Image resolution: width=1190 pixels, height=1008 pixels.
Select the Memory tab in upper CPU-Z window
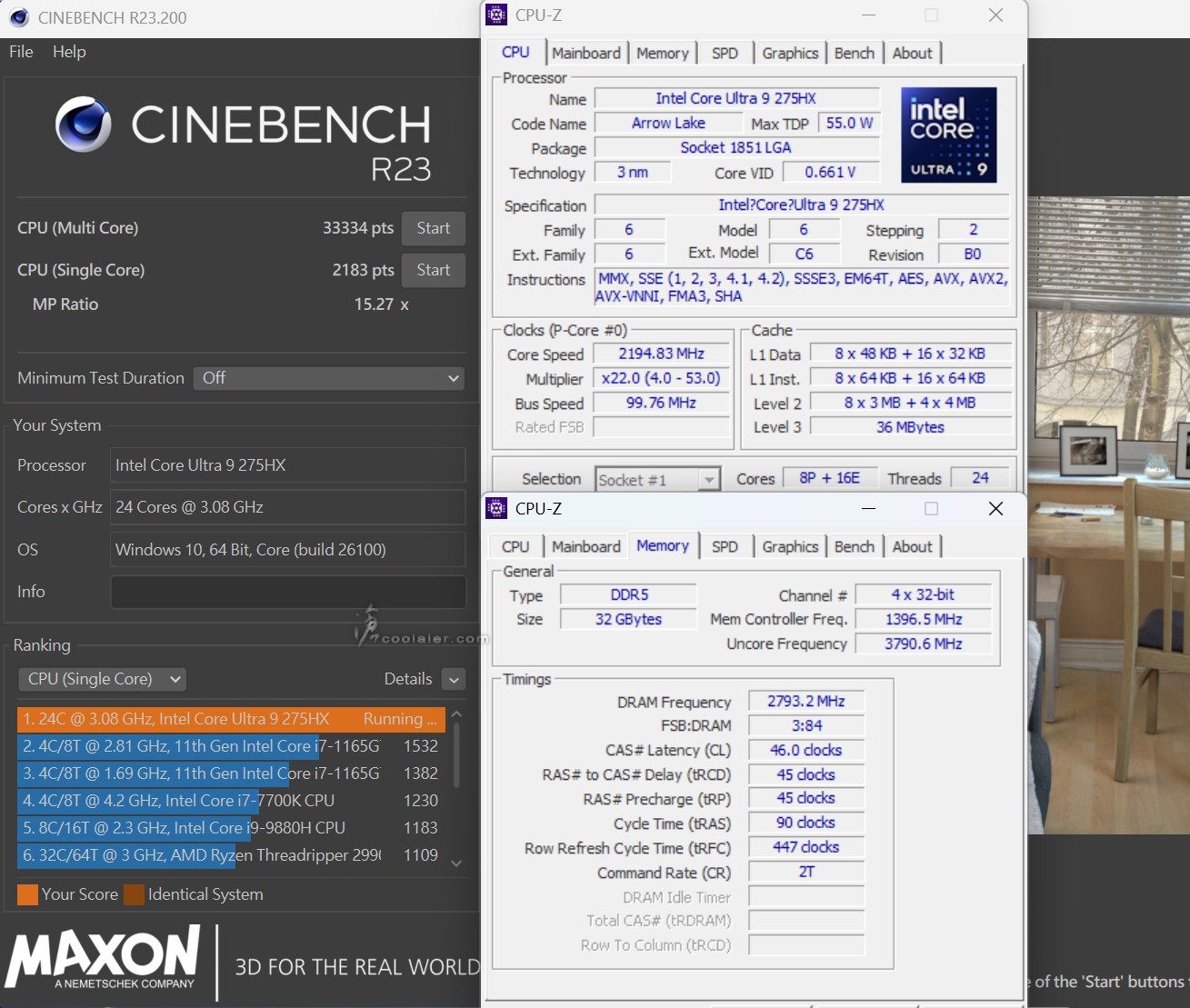coord(663,53)
